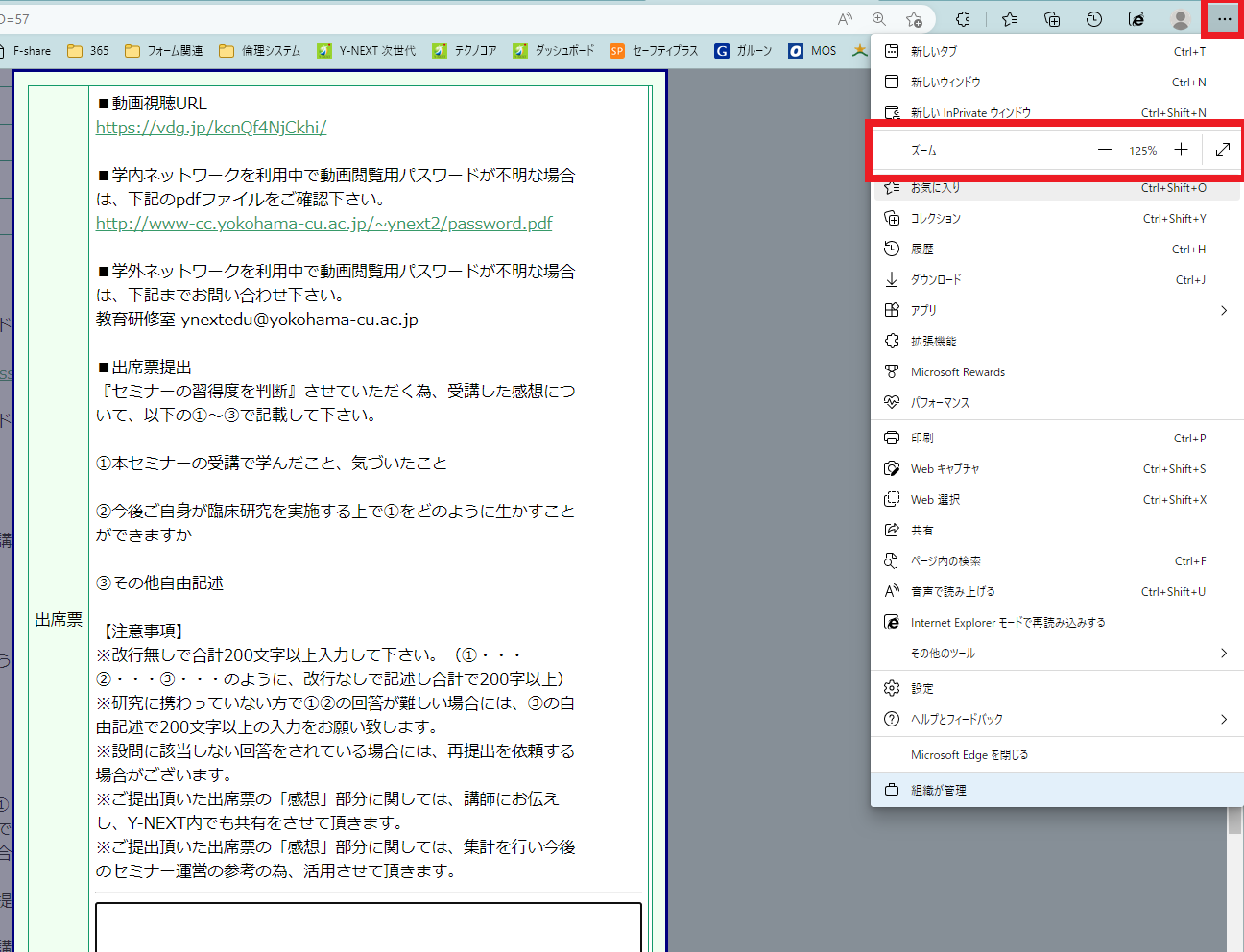Increase zoom with the plus button

1181,150
